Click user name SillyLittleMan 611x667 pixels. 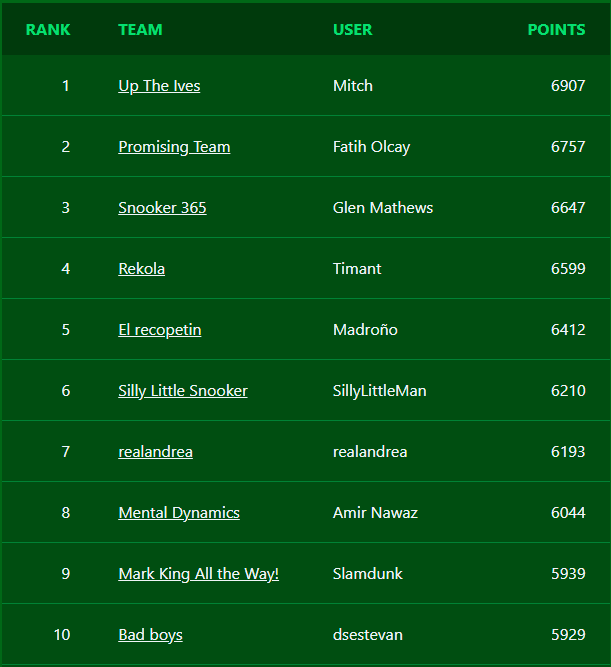click(379, 391)
